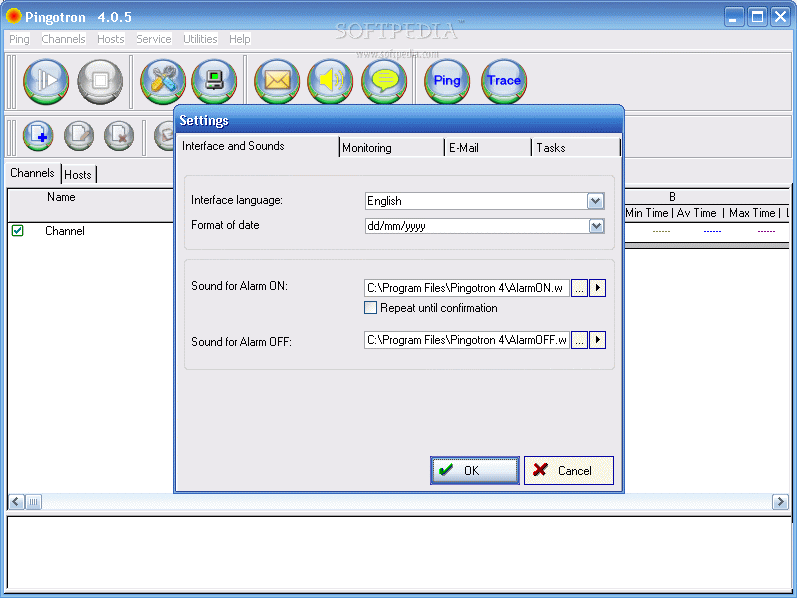Image resolution: width=797 pixels, height=598 pixels.
Task: Add a new channel with the plus document icon
Action: tap(38, 136)
